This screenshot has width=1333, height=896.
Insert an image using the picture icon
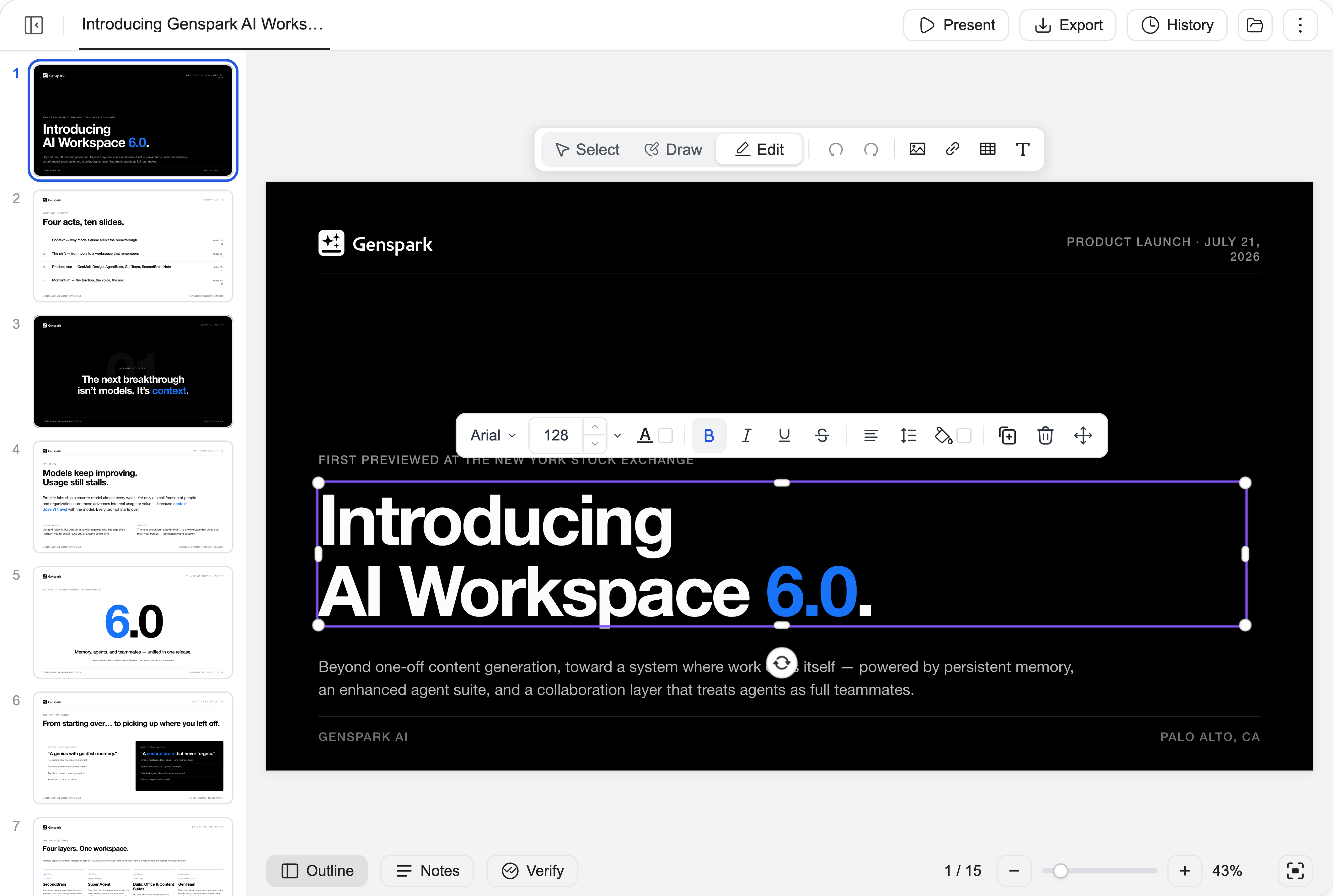coord(918,149)
